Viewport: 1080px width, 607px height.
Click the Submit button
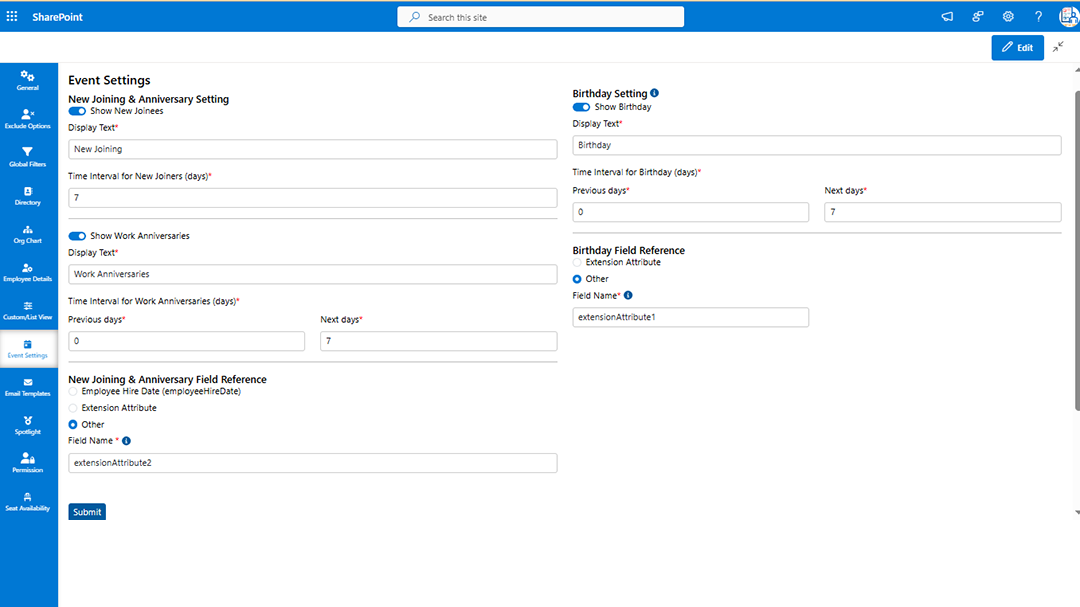point(86,511)
